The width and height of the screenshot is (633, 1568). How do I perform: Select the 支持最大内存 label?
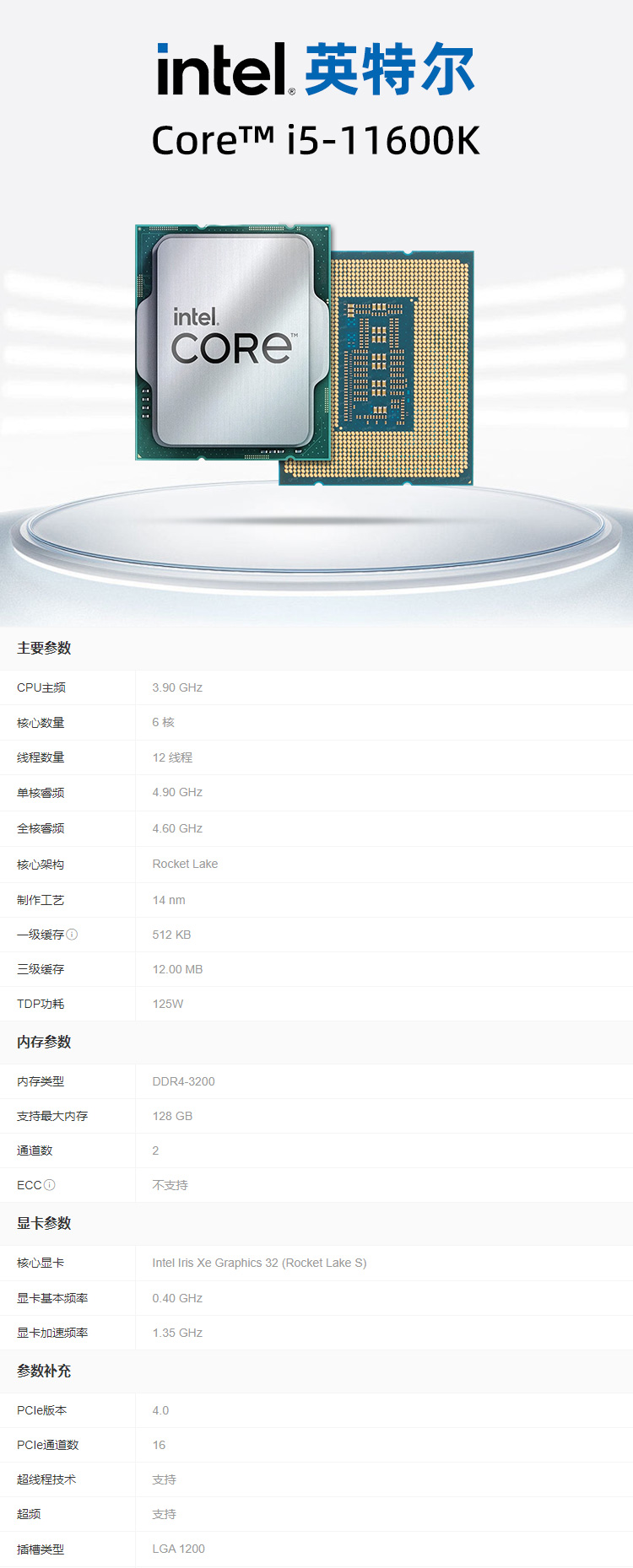tap(52, 1116)
